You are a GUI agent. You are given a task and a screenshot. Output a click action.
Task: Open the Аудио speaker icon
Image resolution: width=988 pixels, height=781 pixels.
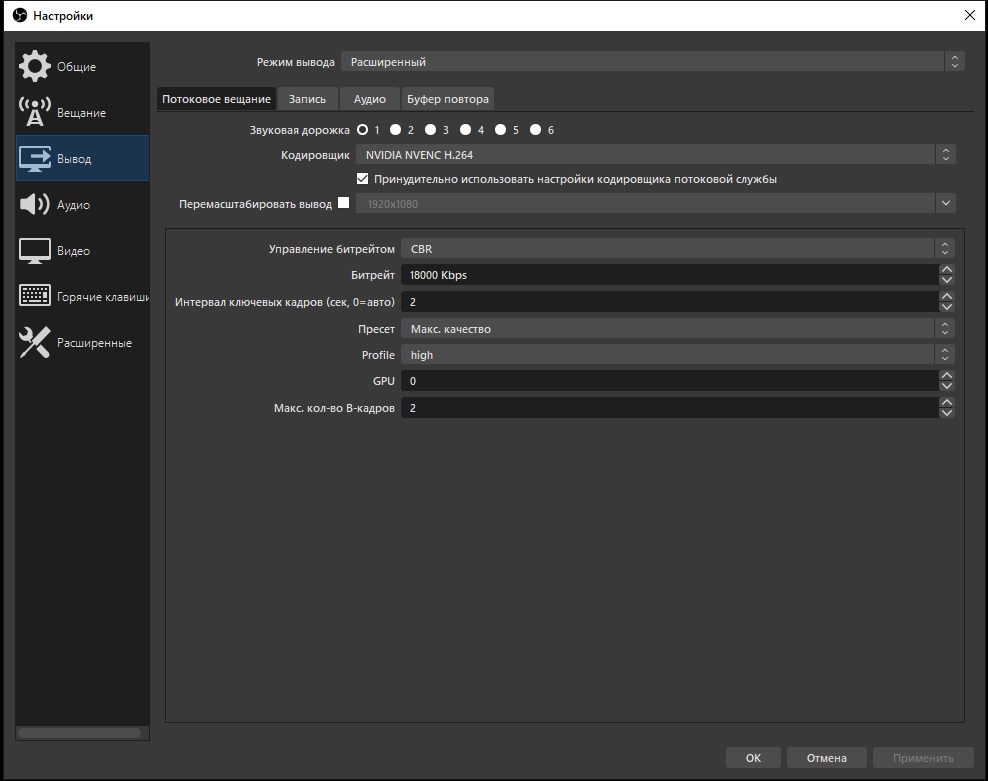(x=34, y=204)
